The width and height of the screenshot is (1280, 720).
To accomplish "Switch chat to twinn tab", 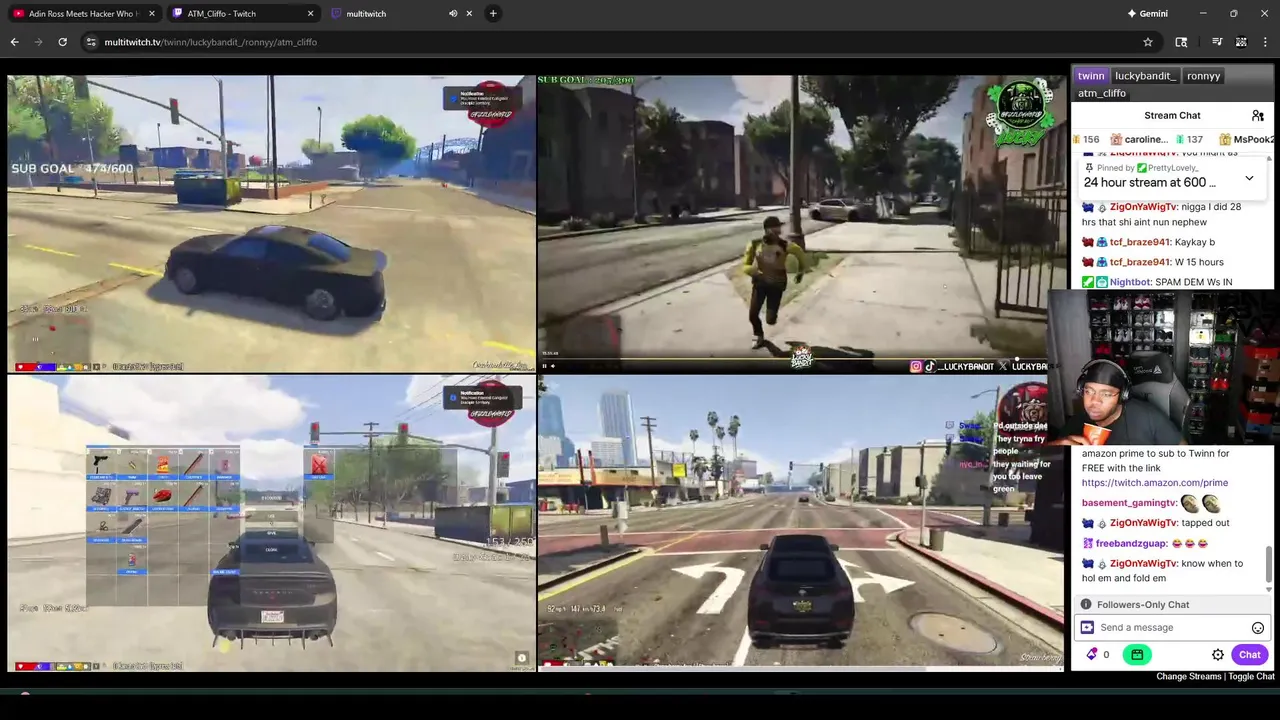I will click(1091, 76).
